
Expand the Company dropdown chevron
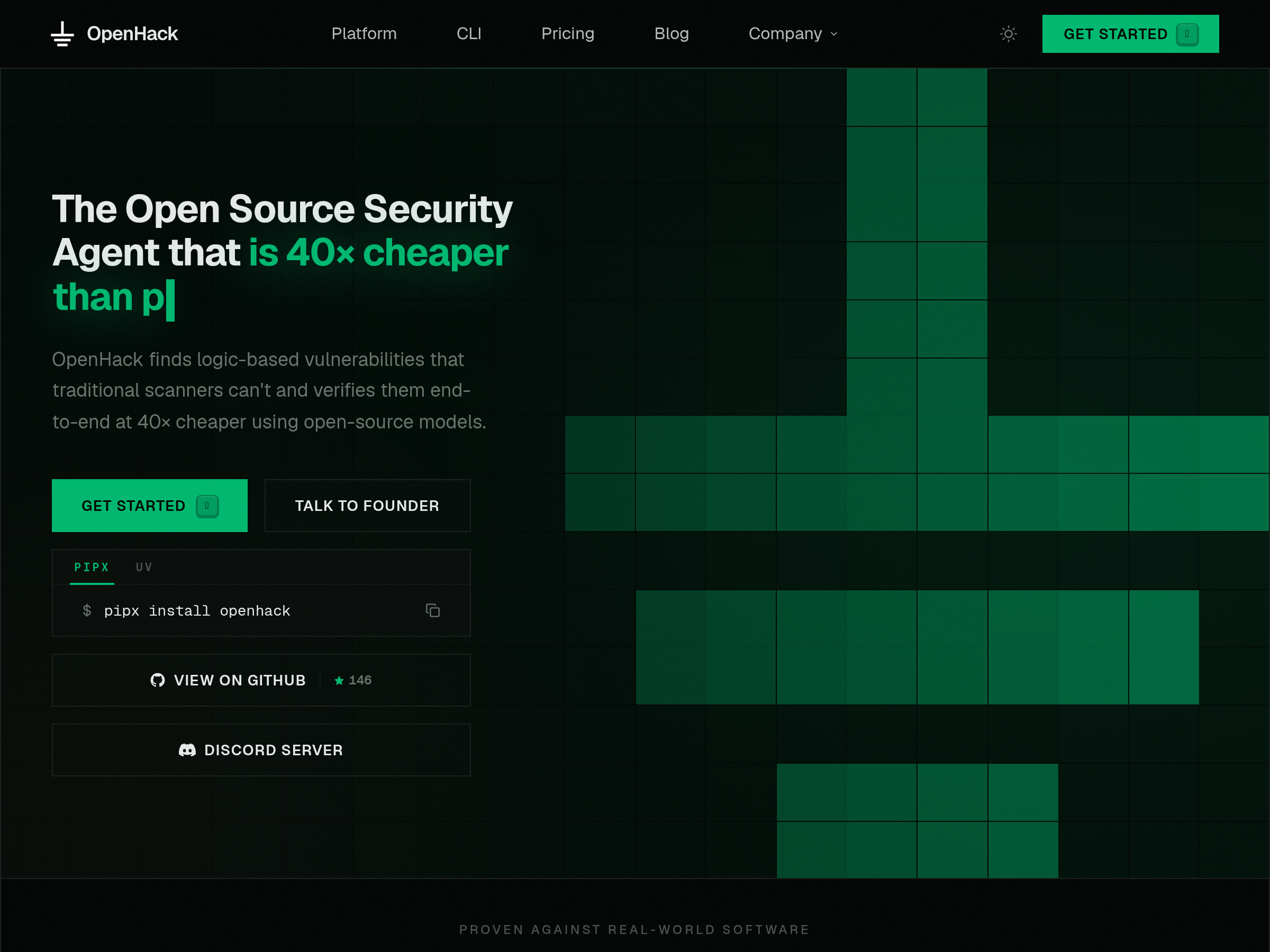pyautogui.click(x=833, y=34)
